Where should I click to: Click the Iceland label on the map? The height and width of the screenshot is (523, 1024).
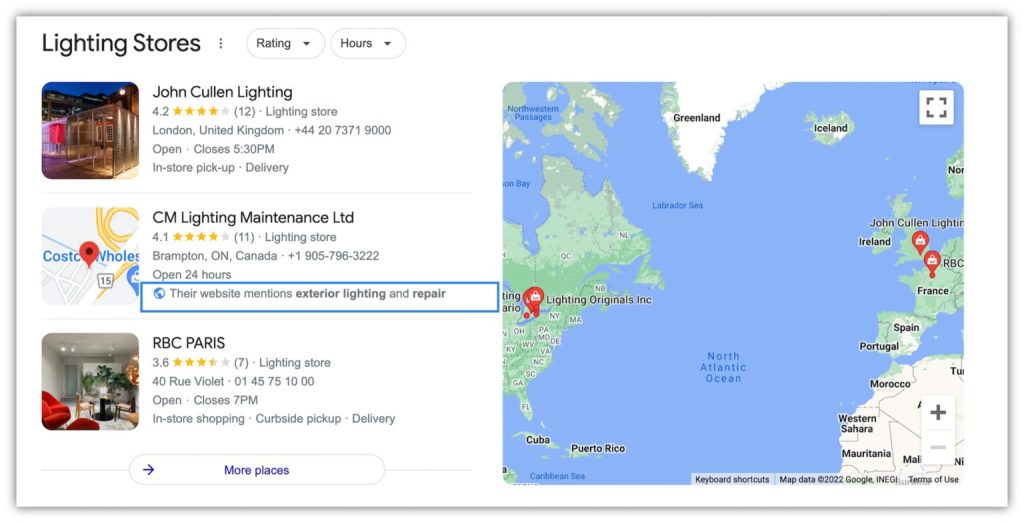click(x=830, y=128)
